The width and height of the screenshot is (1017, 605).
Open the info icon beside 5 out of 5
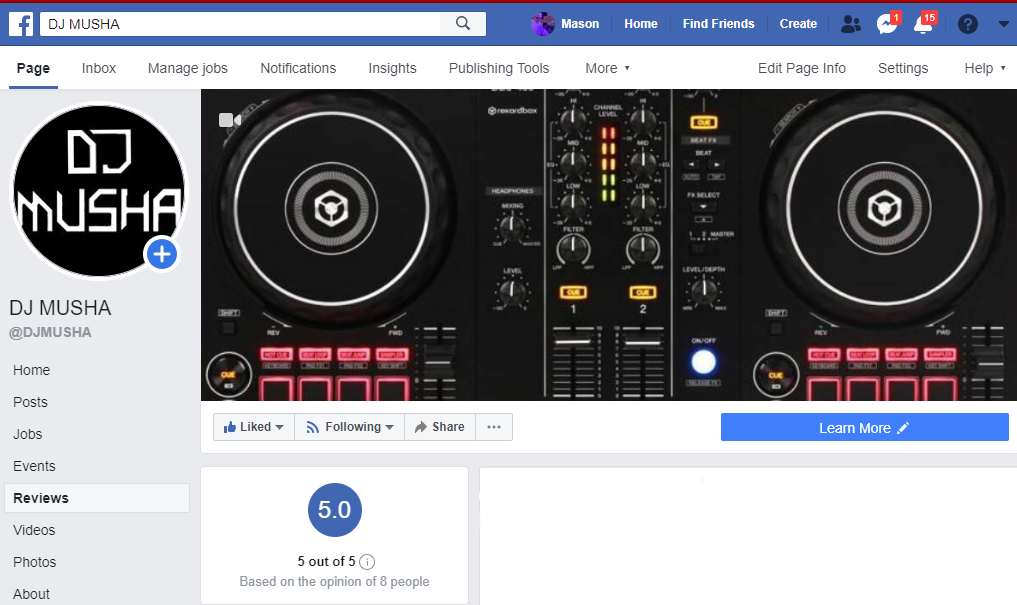[x=367, y=561]
